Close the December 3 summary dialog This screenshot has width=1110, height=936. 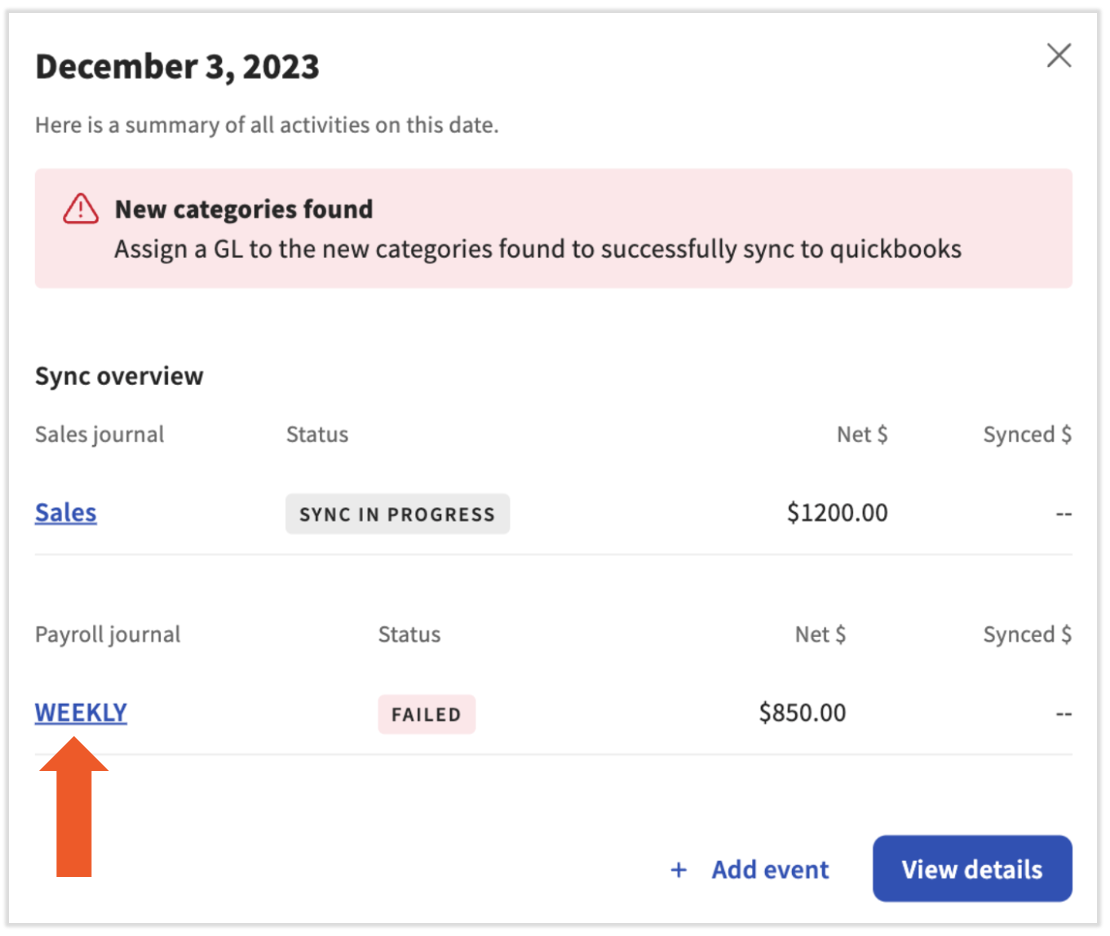tap(1058, 56)
